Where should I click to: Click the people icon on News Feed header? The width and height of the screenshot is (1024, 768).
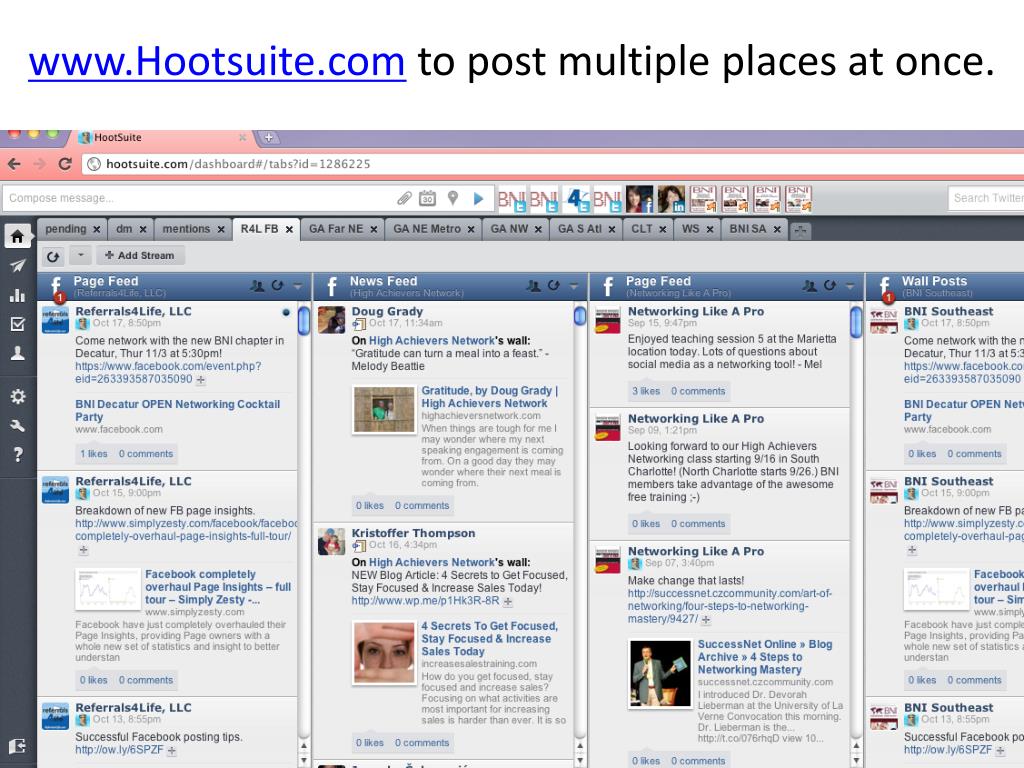[x=534, y=285]
